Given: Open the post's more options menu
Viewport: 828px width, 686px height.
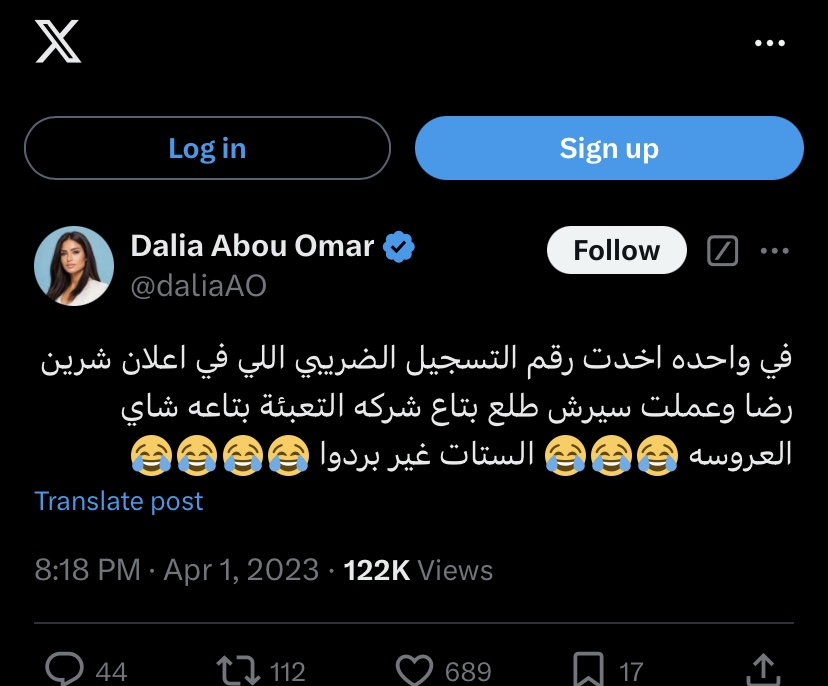Looking at the screenshot, I should (775, 251).
